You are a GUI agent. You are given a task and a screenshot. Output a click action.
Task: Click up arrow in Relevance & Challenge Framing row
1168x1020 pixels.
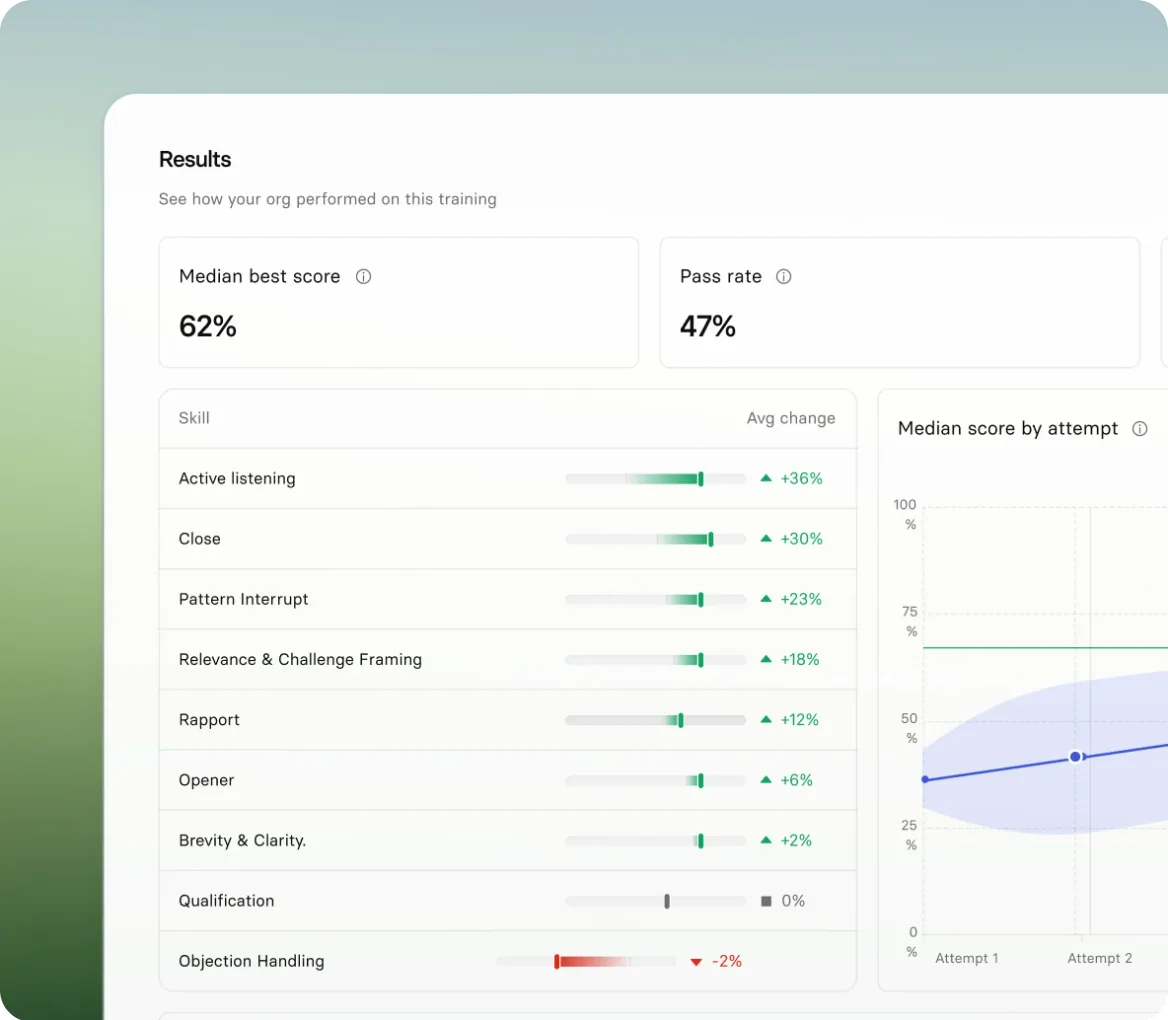click(766, 659)
